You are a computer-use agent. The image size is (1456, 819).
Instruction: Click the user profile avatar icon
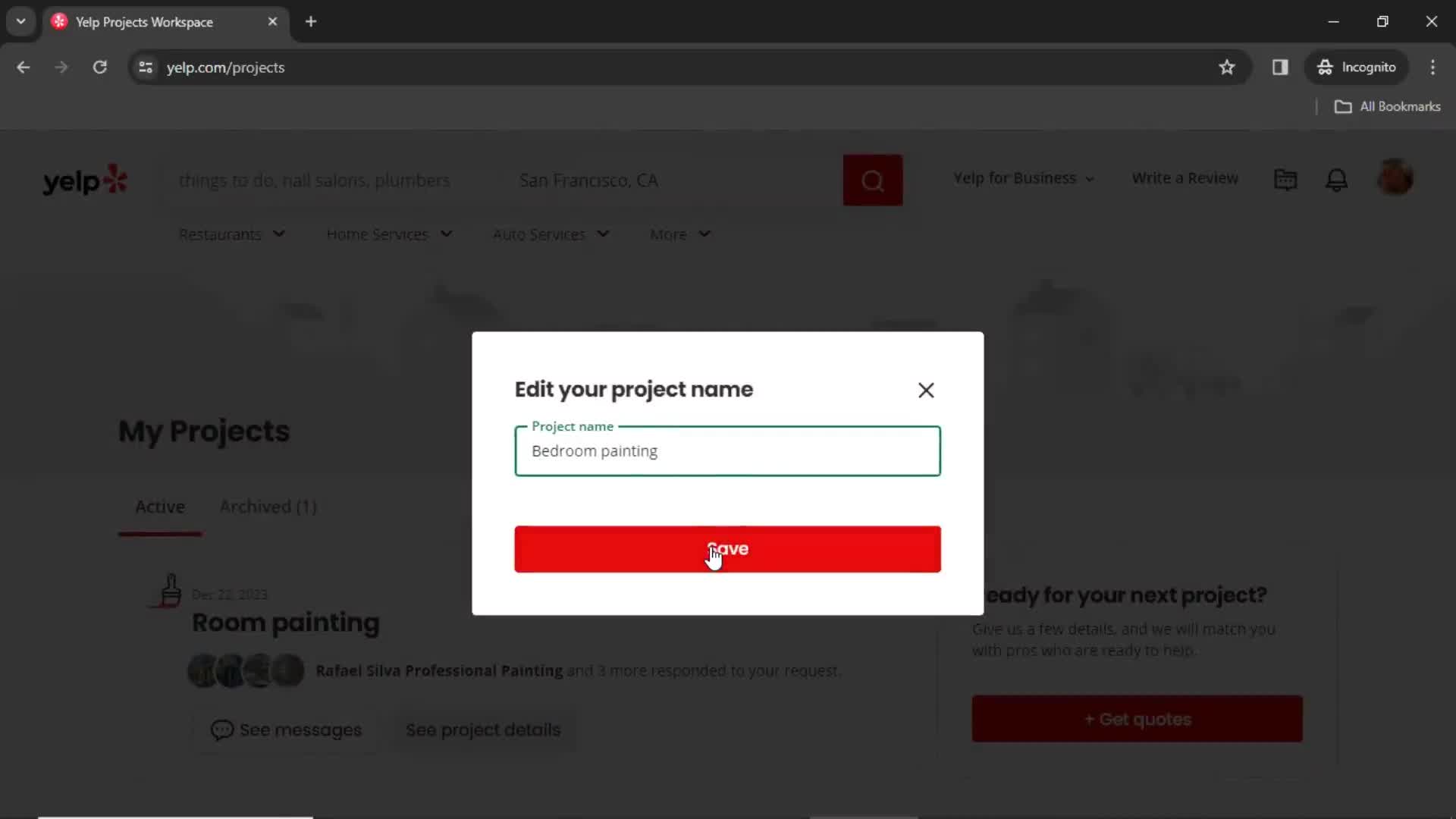(x=1396, y=178)
